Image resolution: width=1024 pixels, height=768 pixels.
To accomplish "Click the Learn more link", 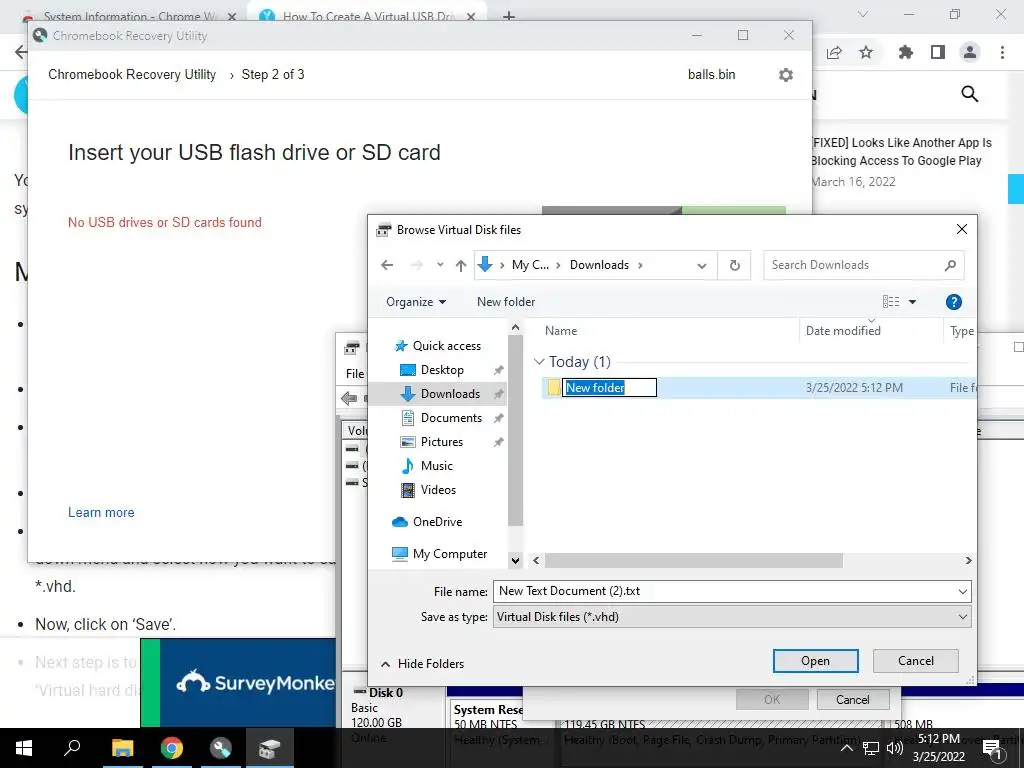I will click(101, 513).
